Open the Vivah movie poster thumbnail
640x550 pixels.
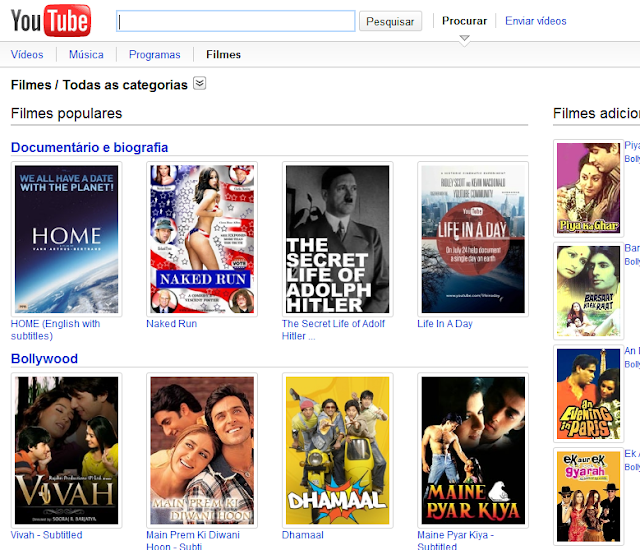tap(67, 450)
